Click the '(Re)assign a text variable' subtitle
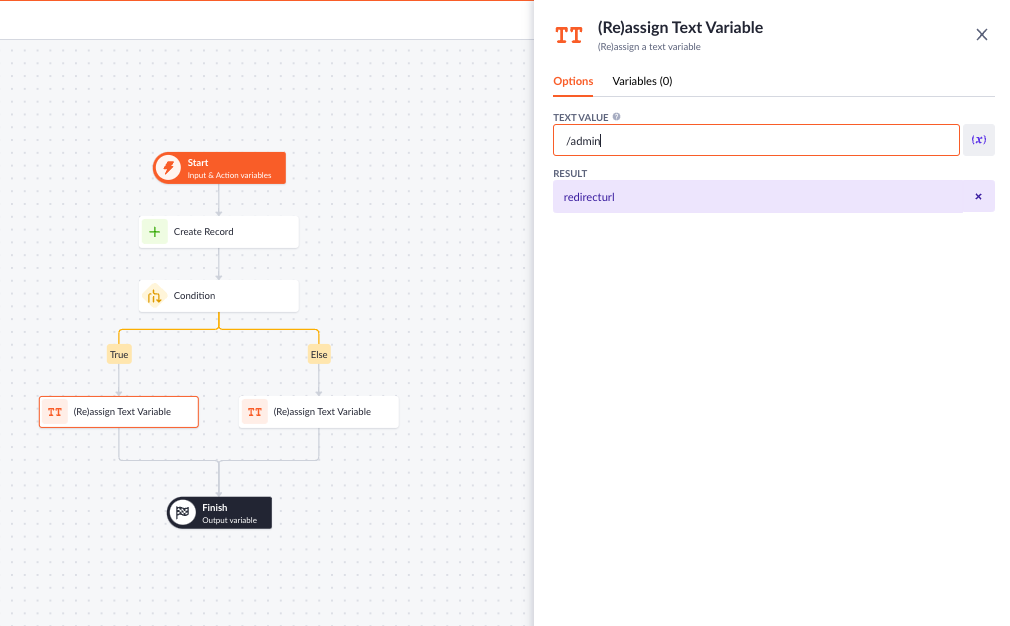The height and width of the screenshot is (626, 1010). click(649, 47)
